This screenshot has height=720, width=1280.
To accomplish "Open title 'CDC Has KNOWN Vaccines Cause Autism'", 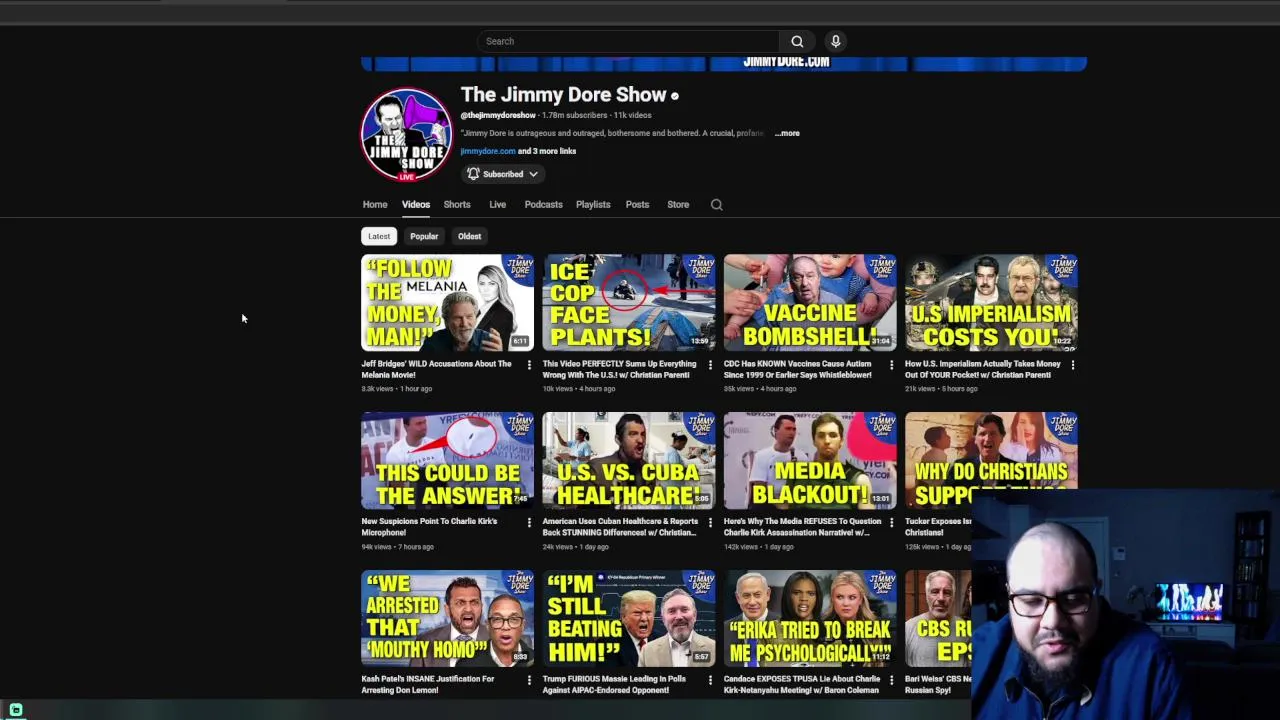I will [x=798, y=369].
